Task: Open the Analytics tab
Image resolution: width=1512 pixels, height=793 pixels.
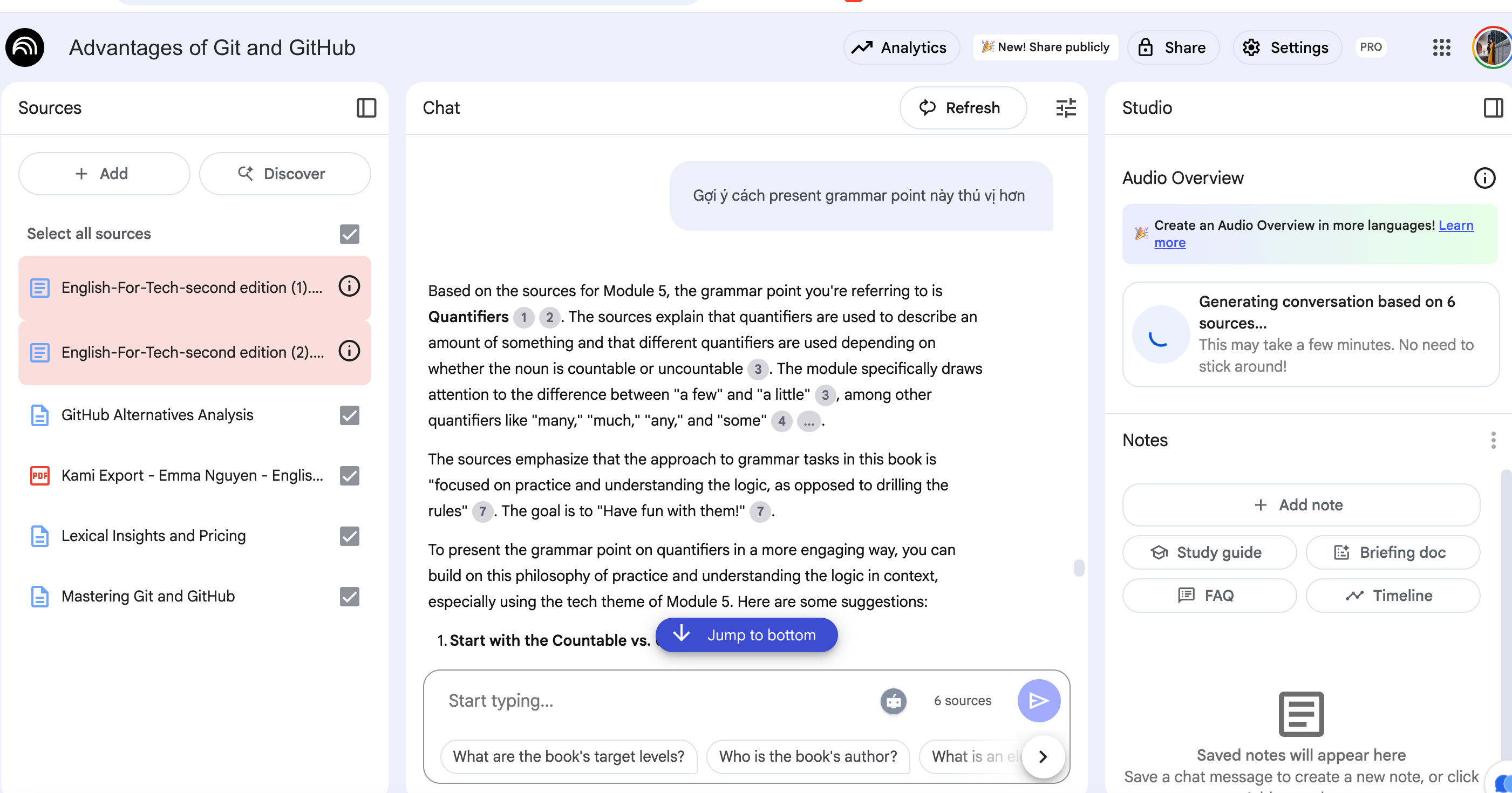Action: point(901,47)
